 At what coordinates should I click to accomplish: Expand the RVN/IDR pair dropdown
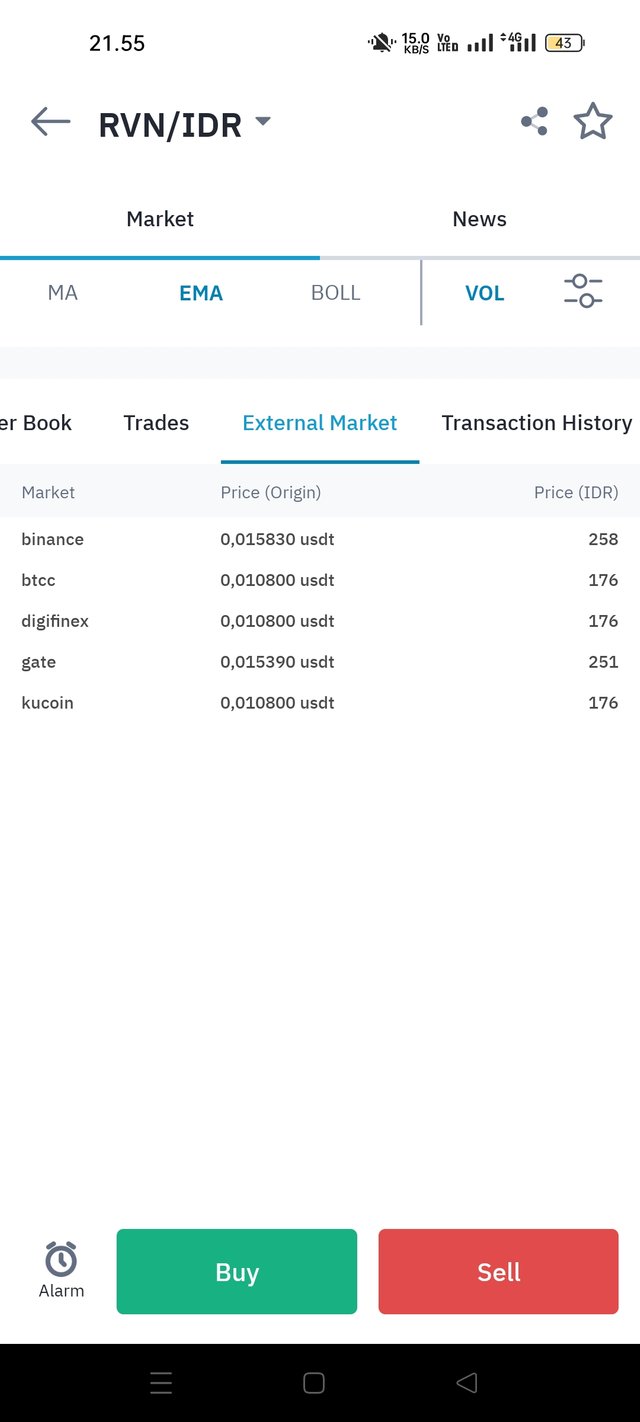tap(263, 121)
